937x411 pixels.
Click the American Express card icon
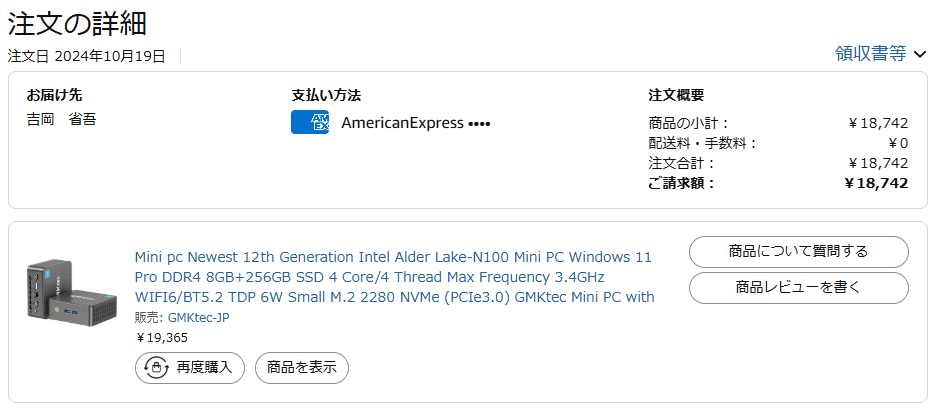click(x=310, y=123)
